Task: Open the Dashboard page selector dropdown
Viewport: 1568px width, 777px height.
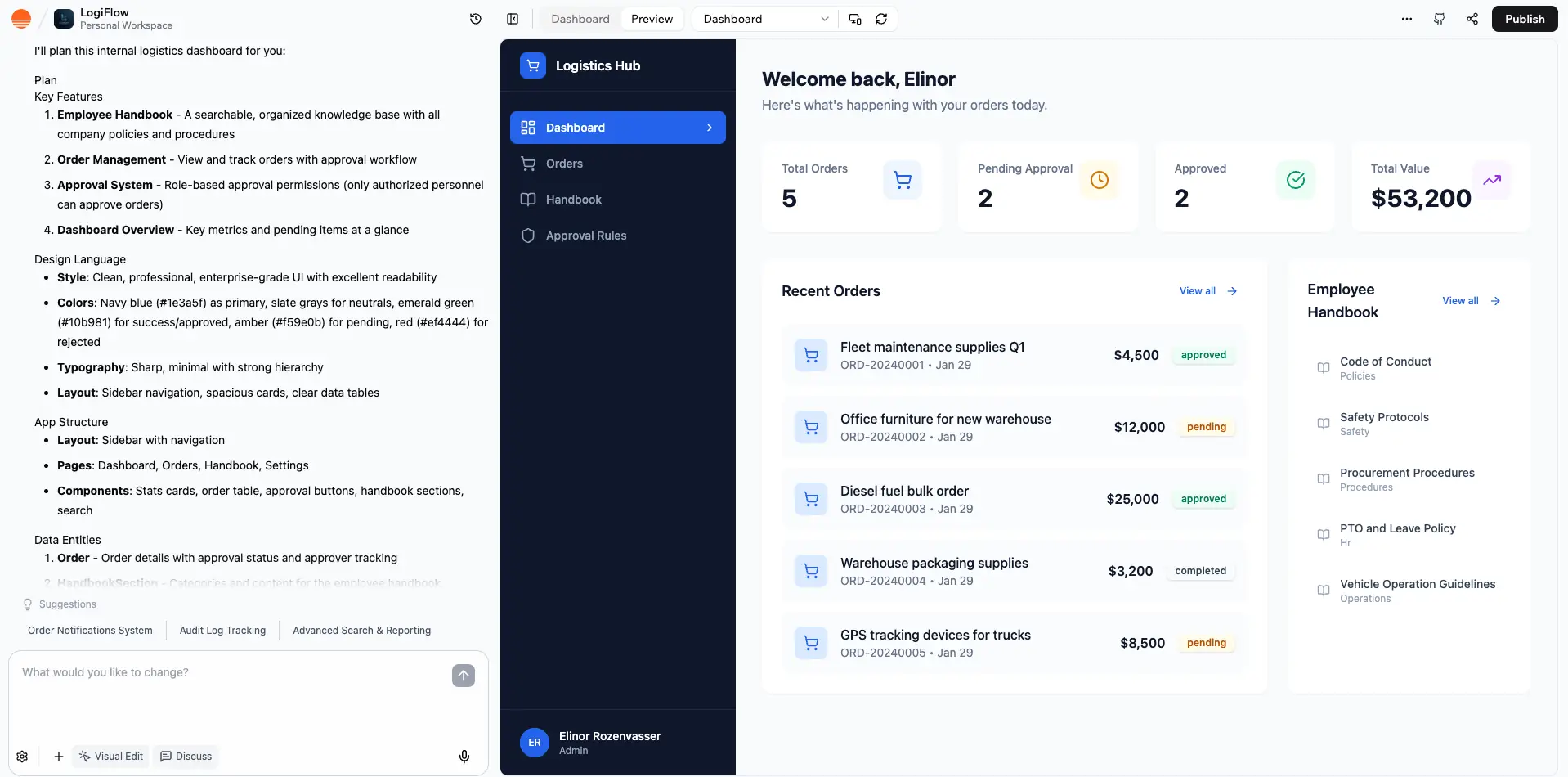Action: (x=763, y=18)
